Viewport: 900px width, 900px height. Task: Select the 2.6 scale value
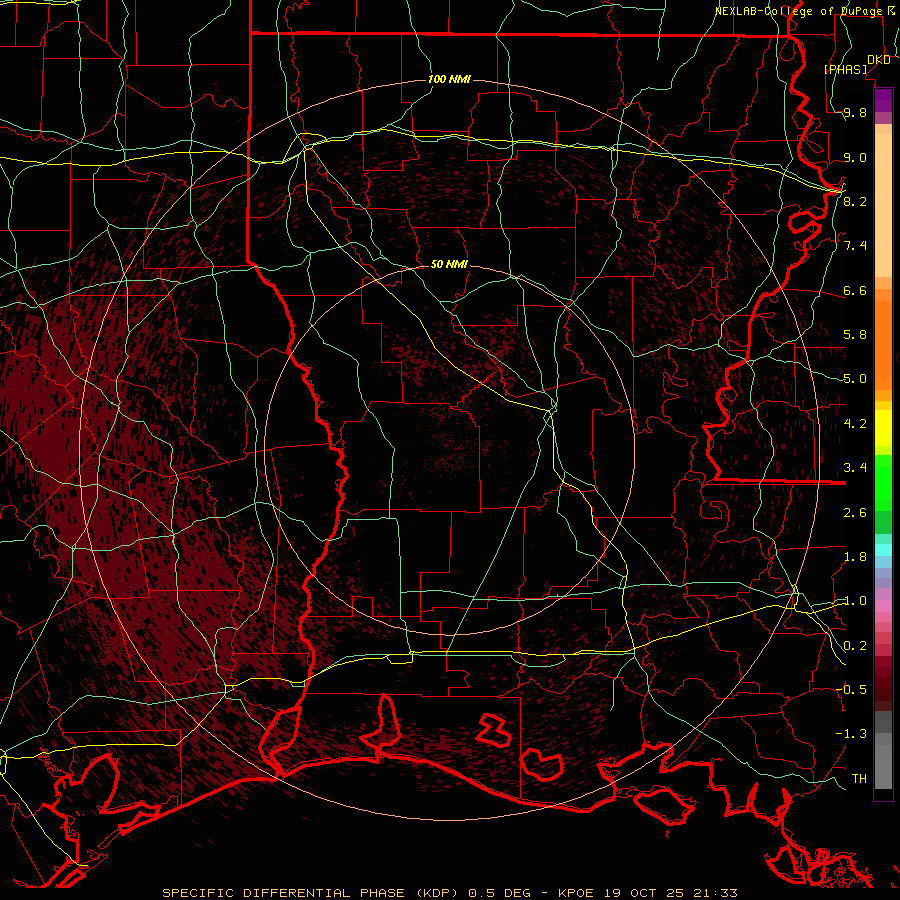click(855, 513)
